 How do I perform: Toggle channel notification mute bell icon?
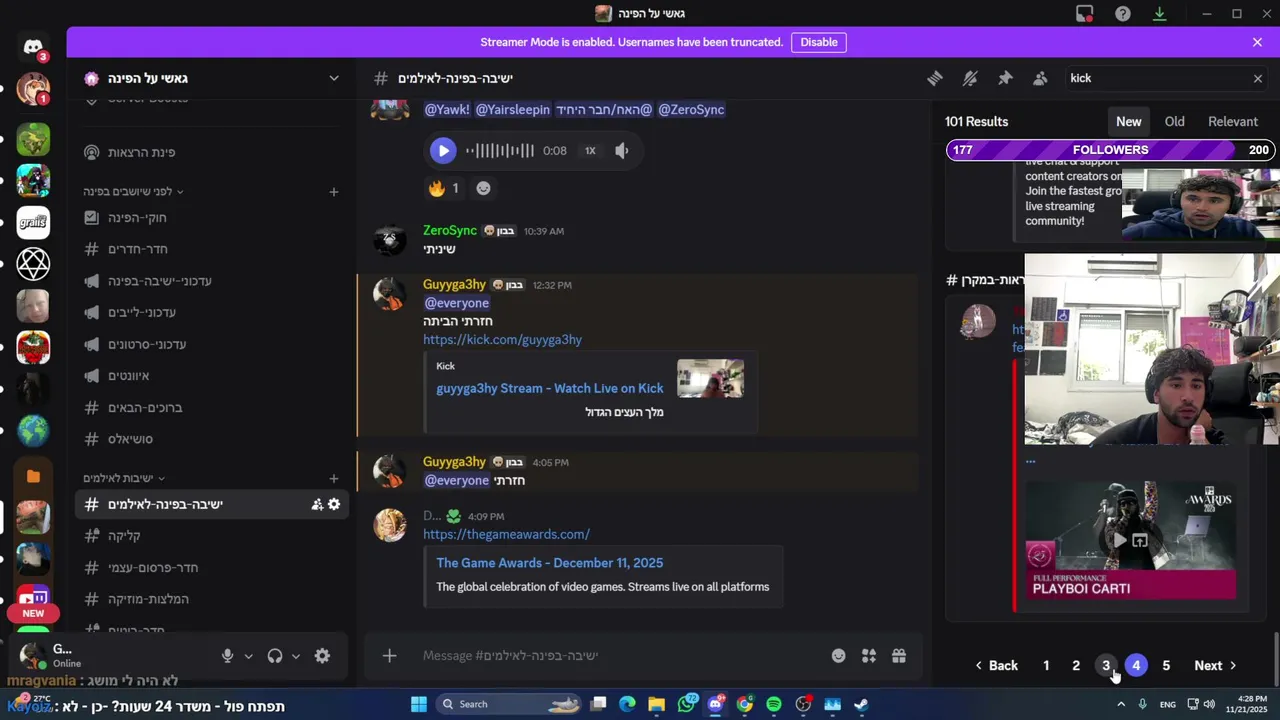click(970, 78)
